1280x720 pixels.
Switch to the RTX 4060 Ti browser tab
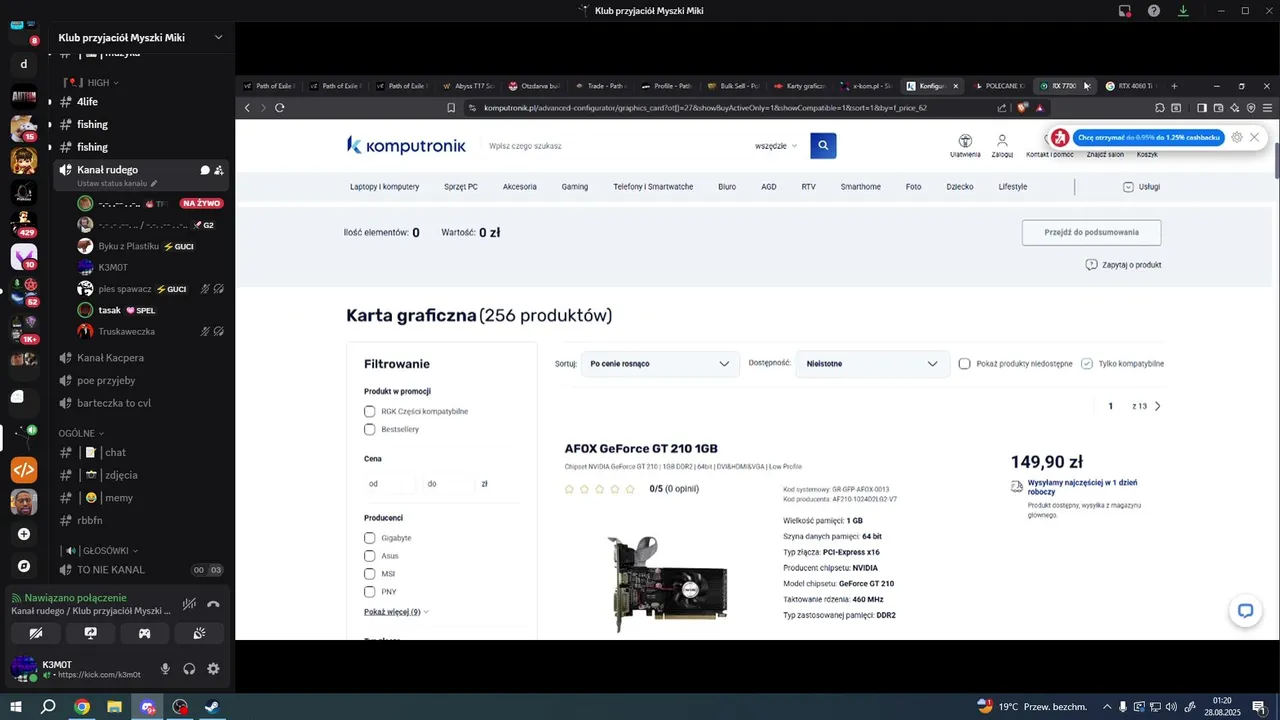1130,86
